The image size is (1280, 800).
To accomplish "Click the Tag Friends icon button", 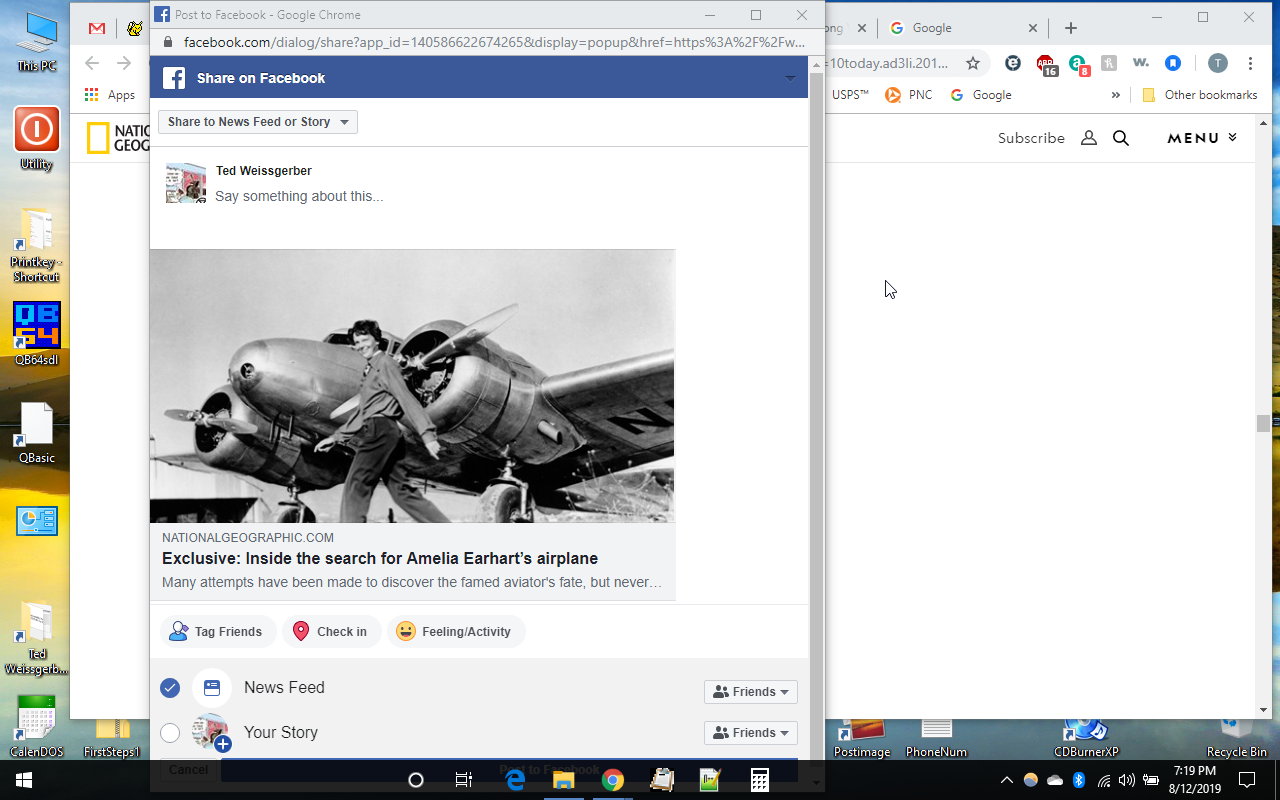I will point(218,632).
